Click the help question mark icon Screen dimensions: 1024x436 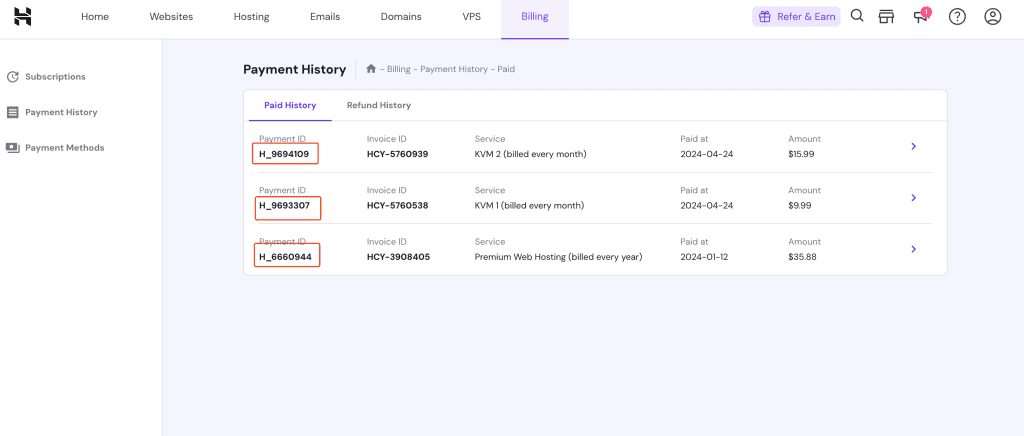point(957,17)
